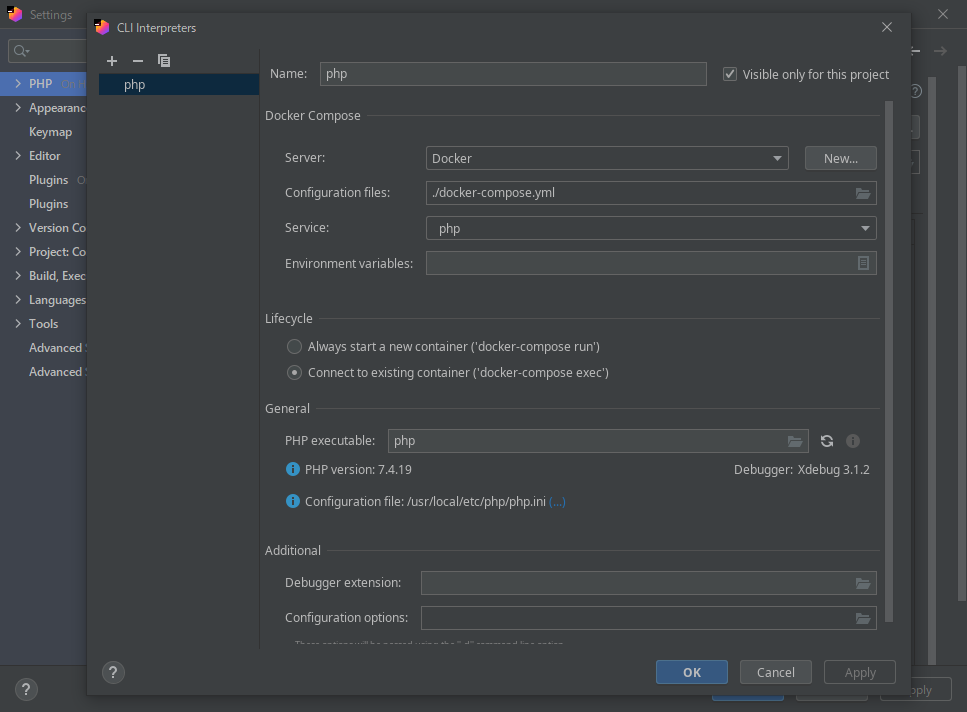Browse for the PHP executable path
Image resolution: width=967 pixels, height=712 pixels.
tap(795, 441)
